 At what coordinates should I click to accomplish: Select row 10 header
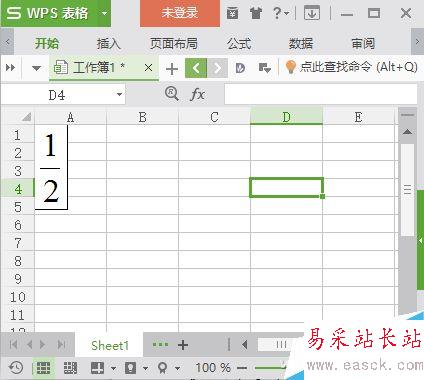17,297
